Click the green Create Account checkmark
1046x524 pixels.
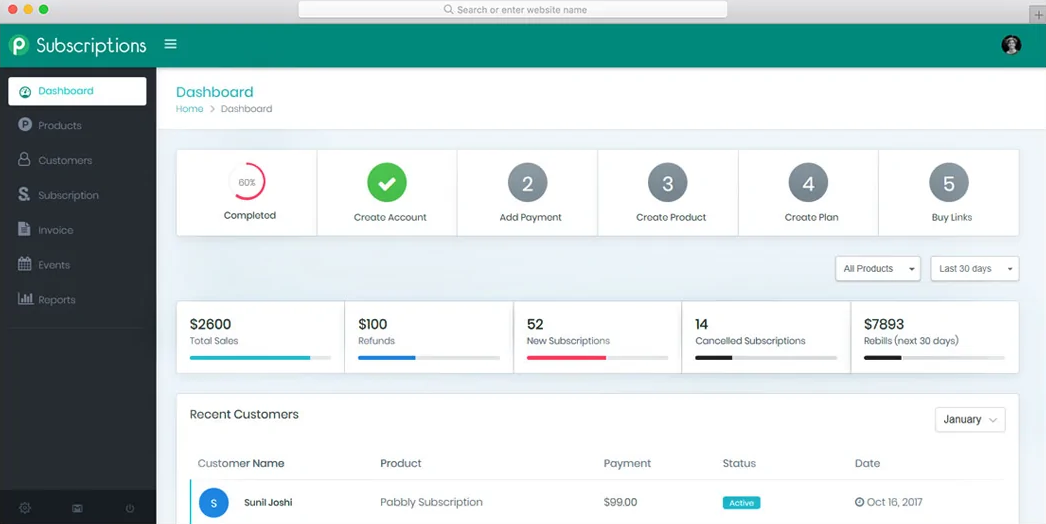click(387, 182)
